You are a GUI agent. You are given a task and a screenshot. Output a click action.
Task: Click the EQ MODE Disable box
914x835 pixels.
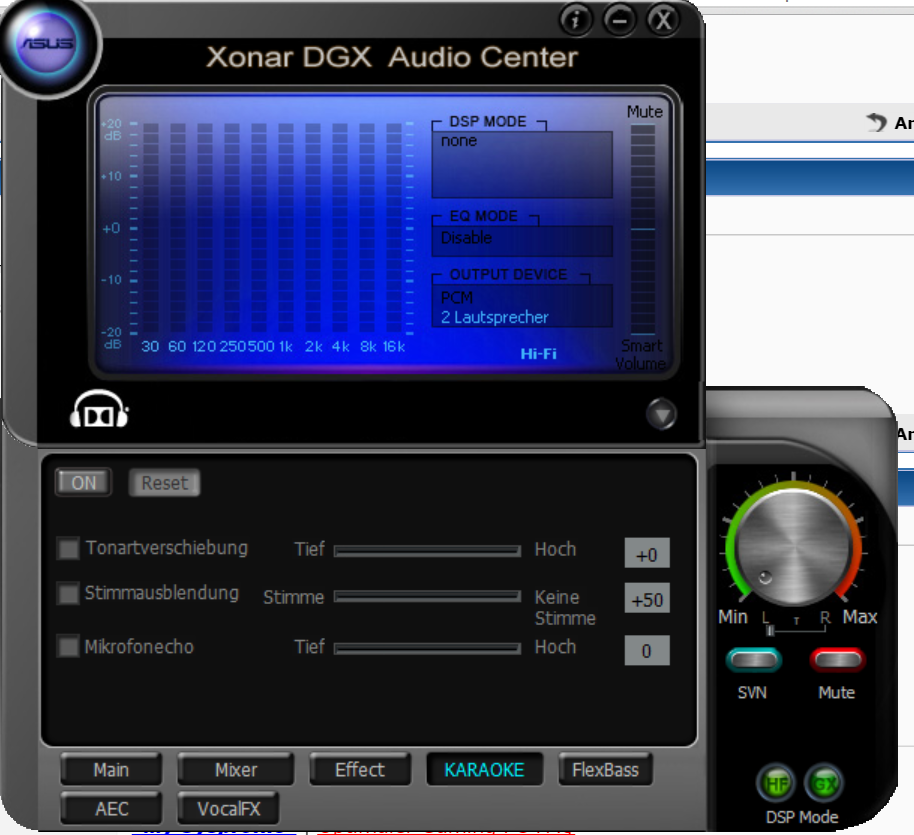click(522, 240)
